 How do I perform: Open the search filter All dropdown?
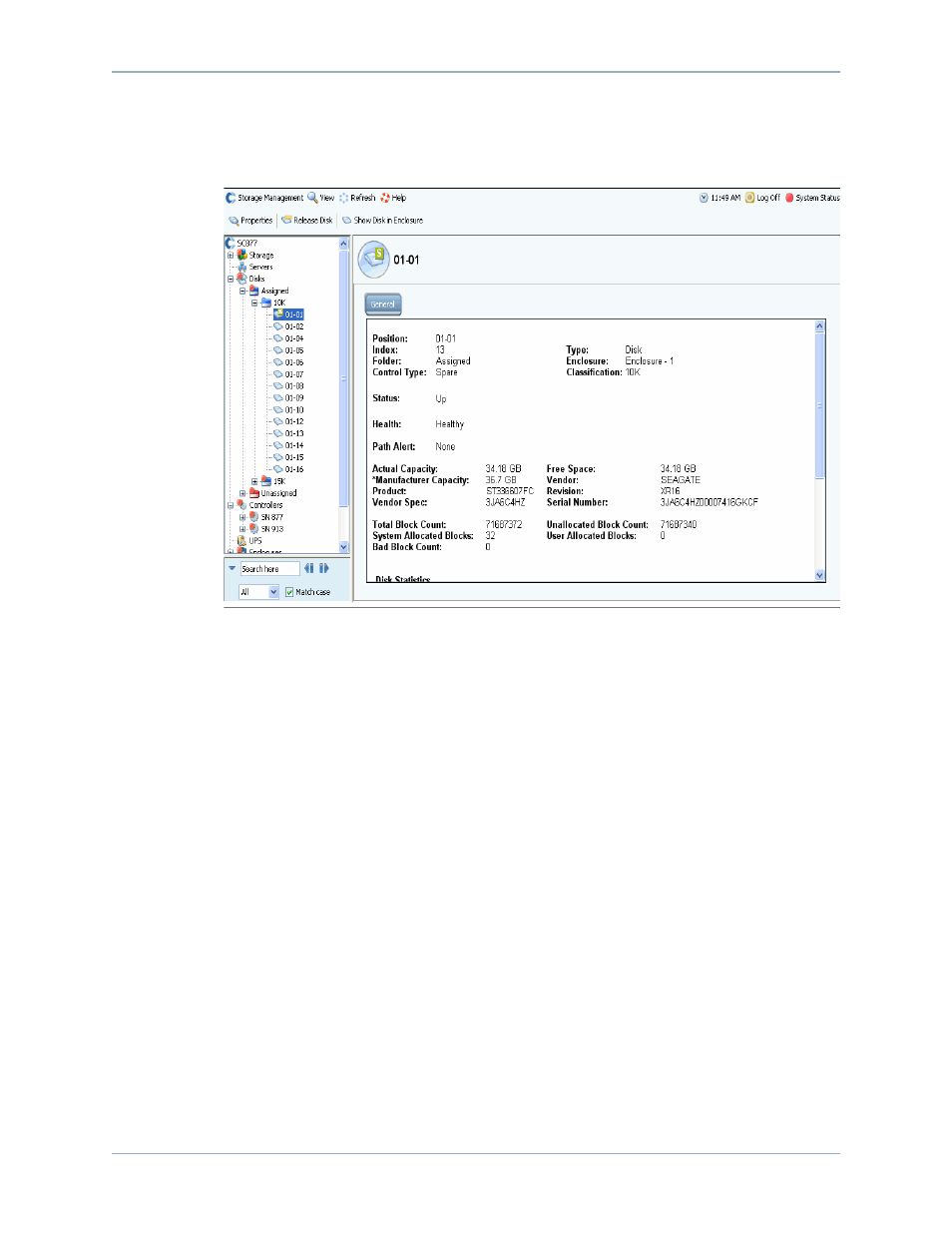click(x=273, y=592)
